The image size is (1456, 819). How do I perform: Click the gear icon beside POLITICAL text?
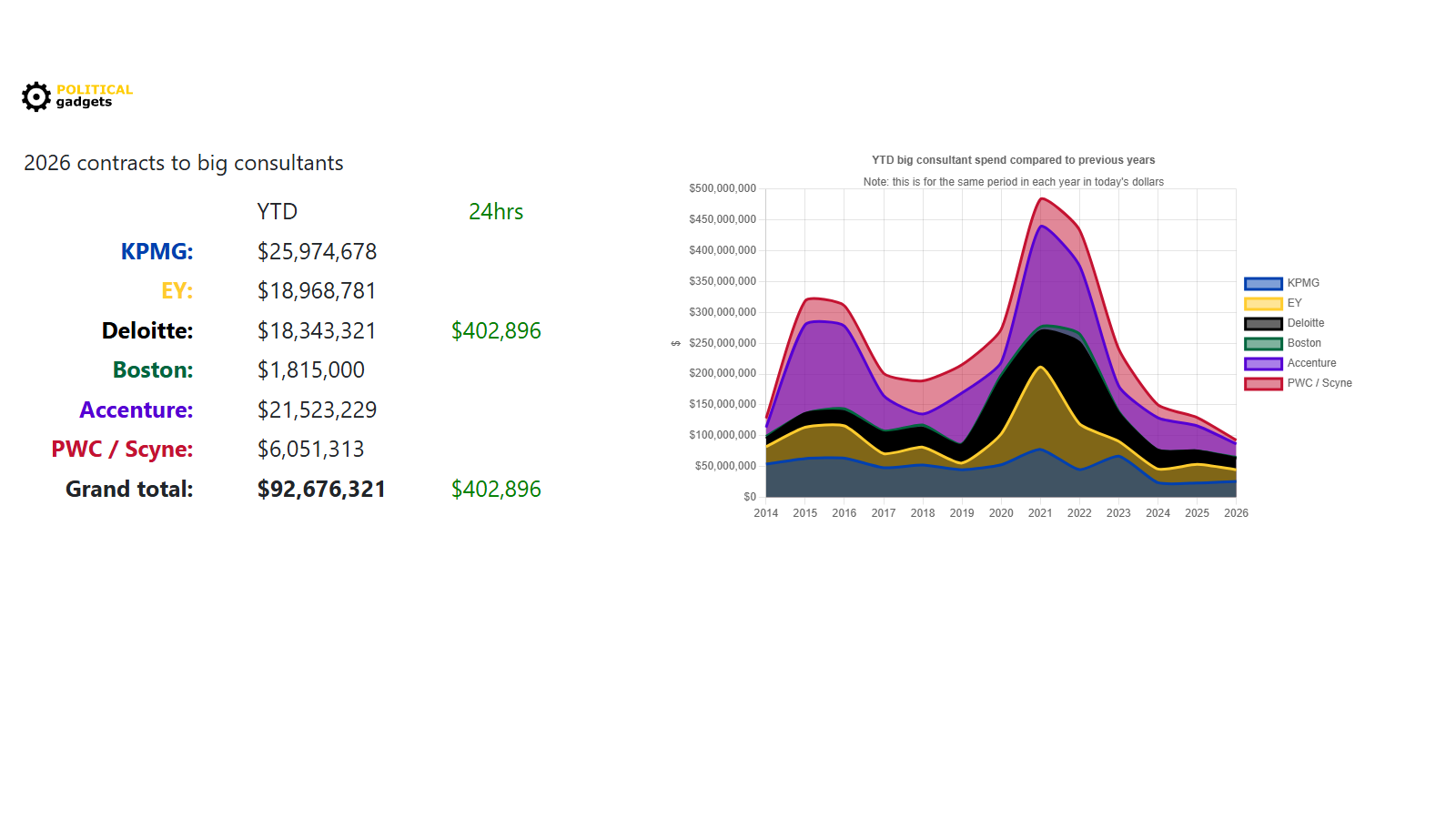[35, 96]
